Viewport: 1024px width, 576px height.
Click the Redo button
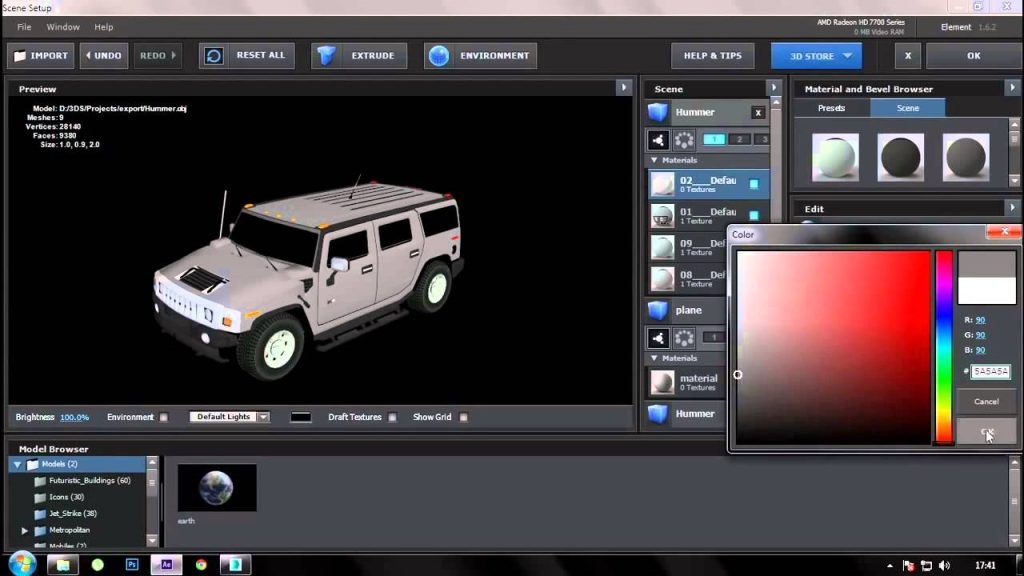(x=158, y=56)
